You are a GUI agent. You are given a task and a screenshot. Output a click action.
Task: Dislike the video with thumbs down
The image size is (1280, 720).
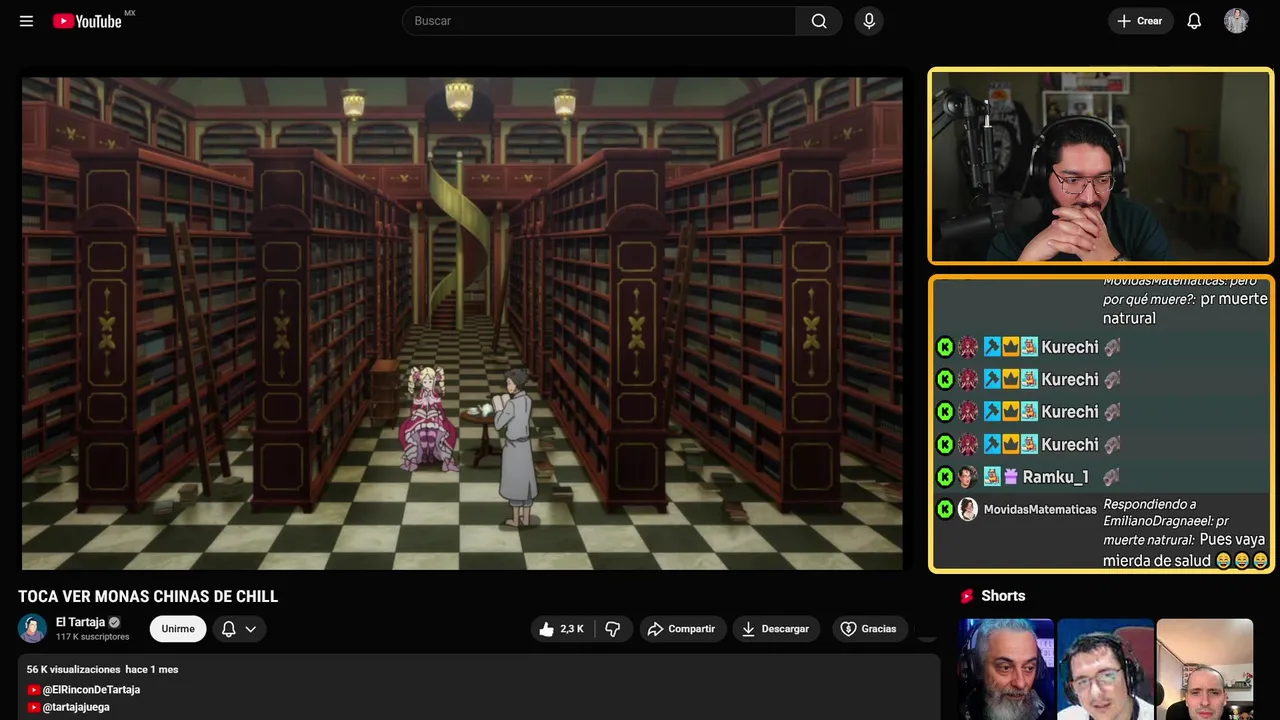pyautogui.click(x=613, y=629)
